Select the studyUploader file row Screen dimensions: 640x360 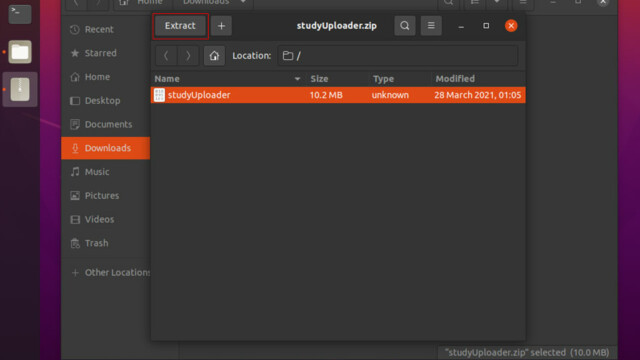338,95
